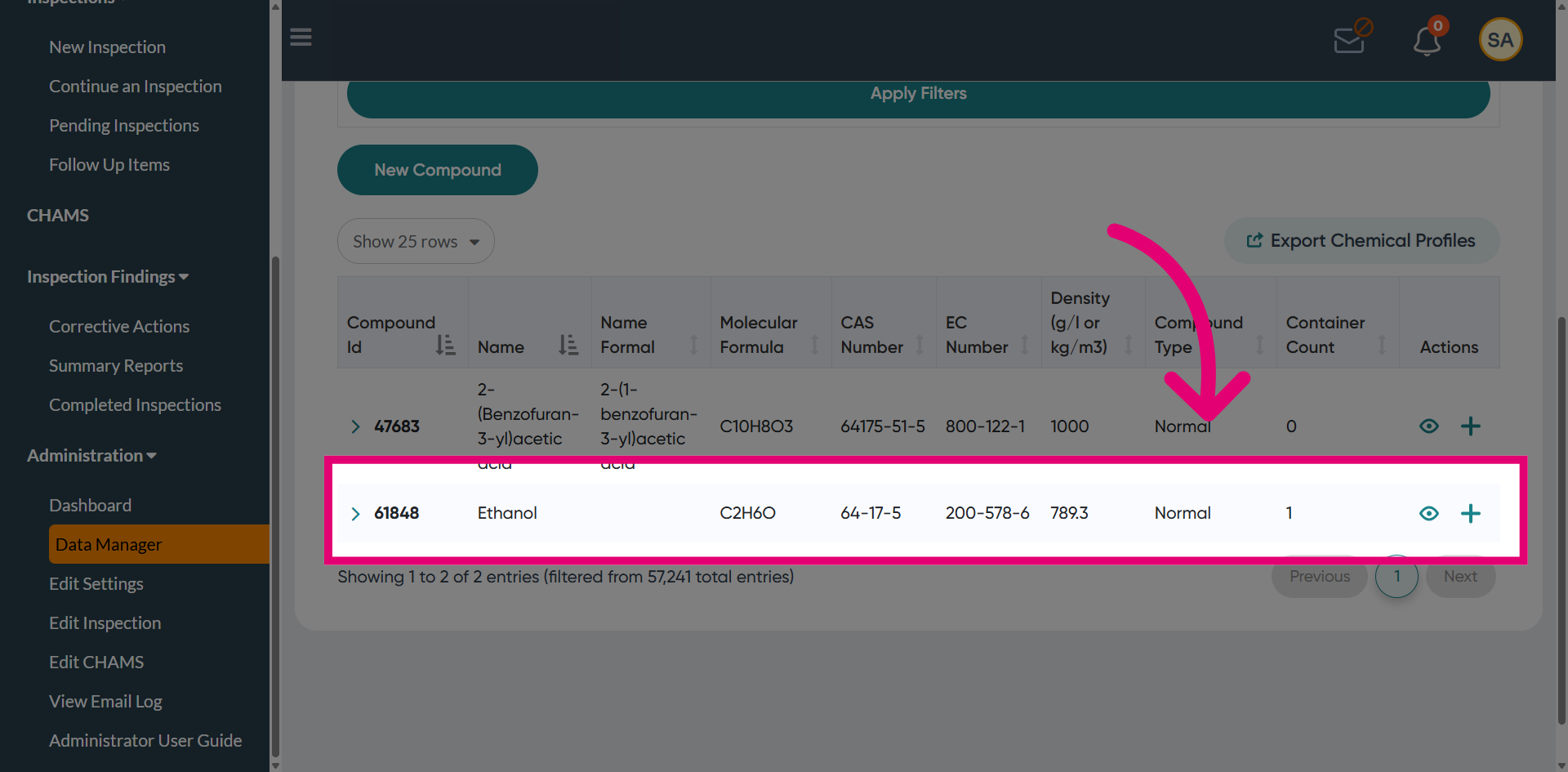Open Edit Inspection

coord(105,623)
